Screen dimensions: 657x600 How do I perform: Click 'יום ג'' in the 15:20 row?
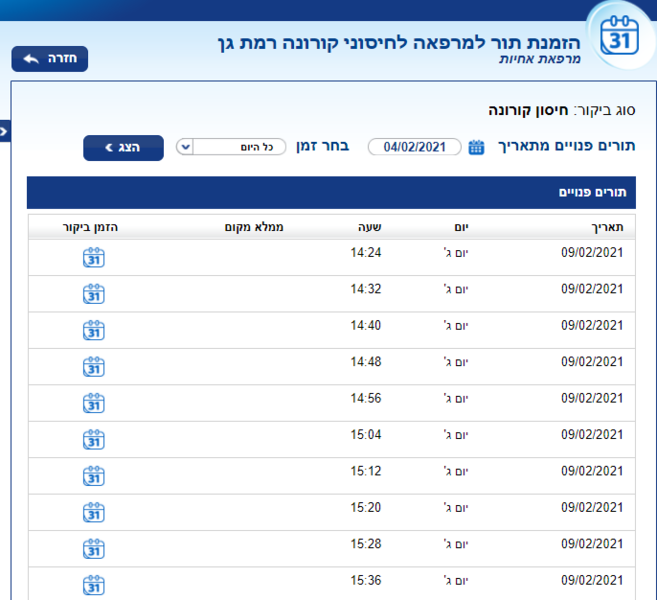coord(456,508)
